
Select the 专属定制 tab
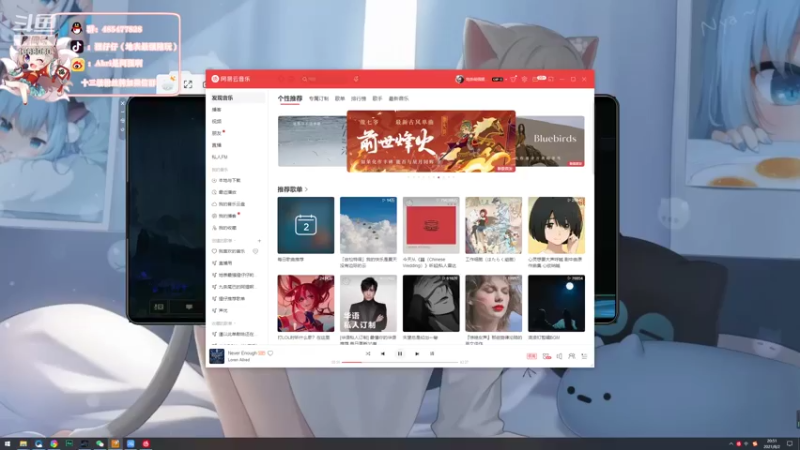pos(318,98)
